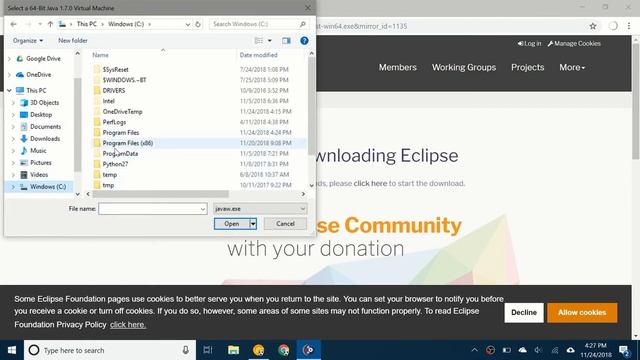Click This PC in address breadcrumb
The height and width of the screenshot is (360, 640).
pos(87,24)
